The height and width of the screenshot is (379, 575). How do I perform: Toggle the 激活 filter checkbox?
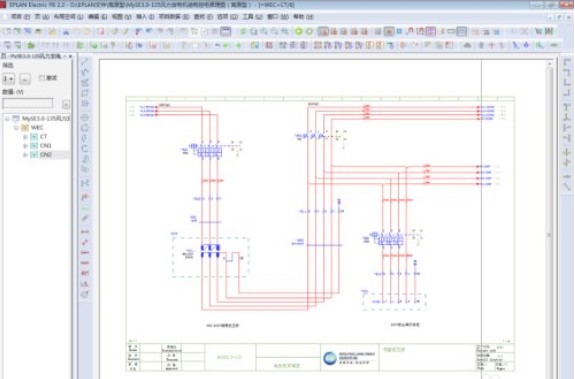coord(42,78)
